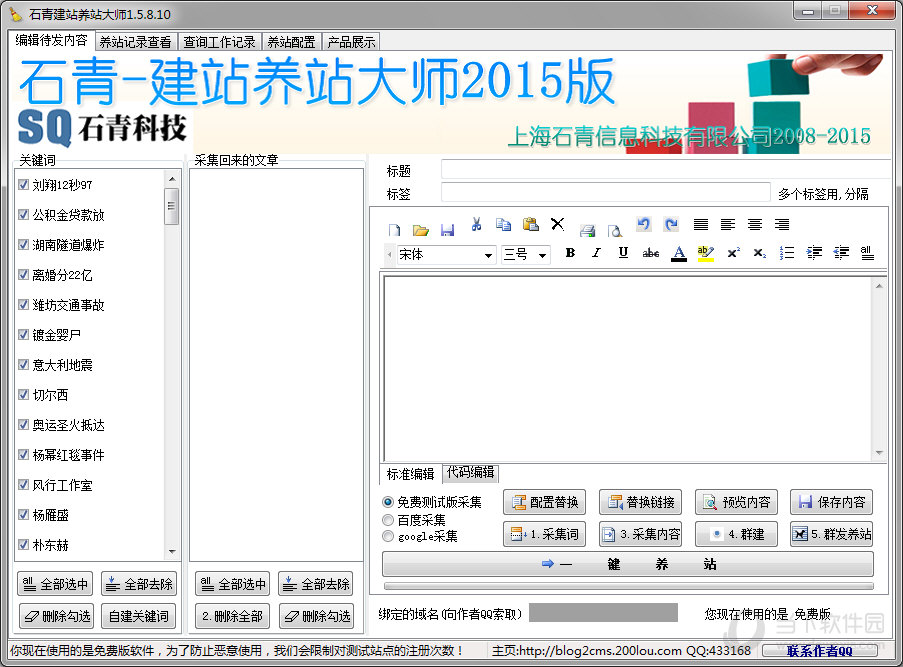Screen dimensions: 903x667
Task: Pick text highlight color icon
Action: [x=705, y=253]
